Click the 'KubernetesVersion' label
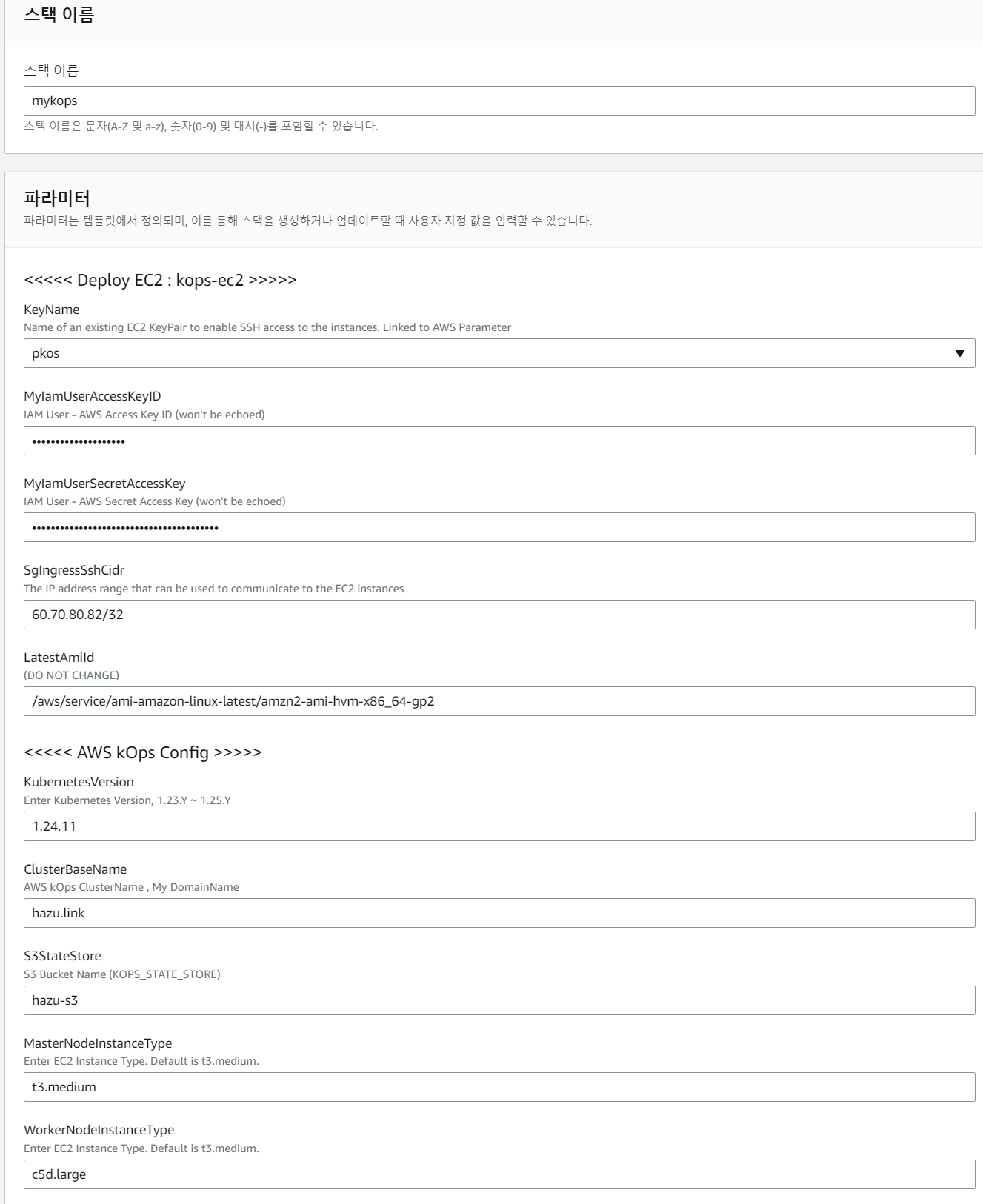983x1204 pixels. pyautogui.click(x=79, y=782)
